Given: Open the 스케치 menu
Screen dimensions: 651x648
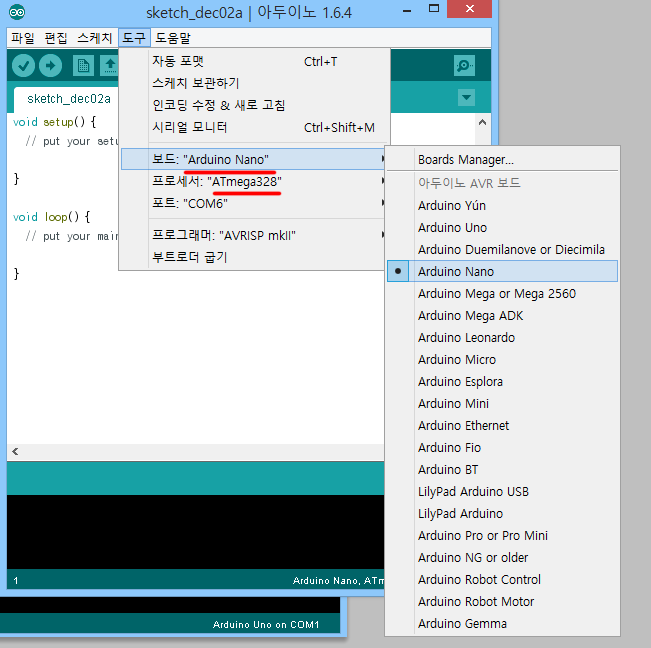Looking at the screenshot, I should 95,38.
